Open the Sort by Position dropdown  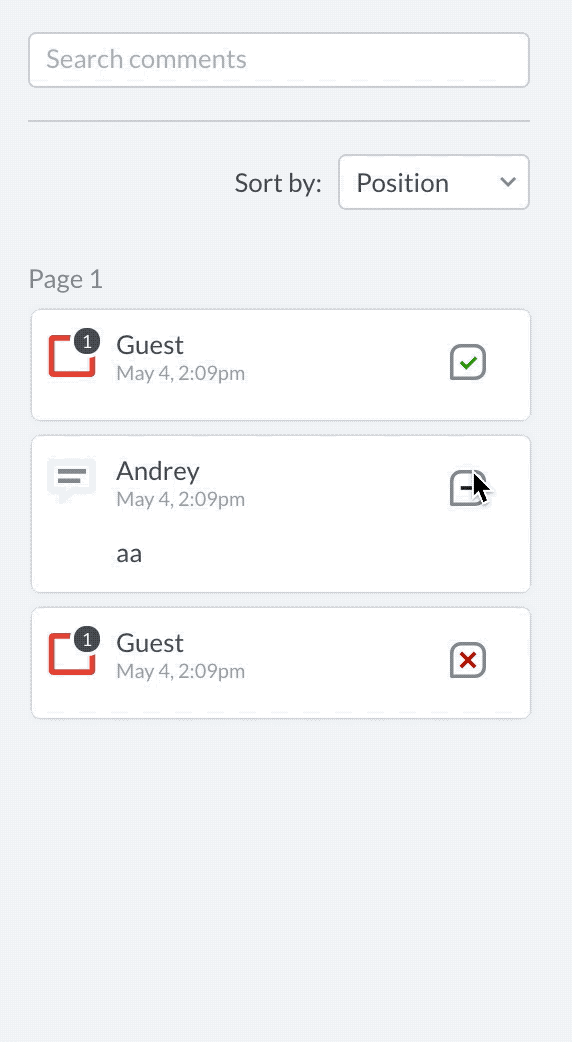(434, 182)
